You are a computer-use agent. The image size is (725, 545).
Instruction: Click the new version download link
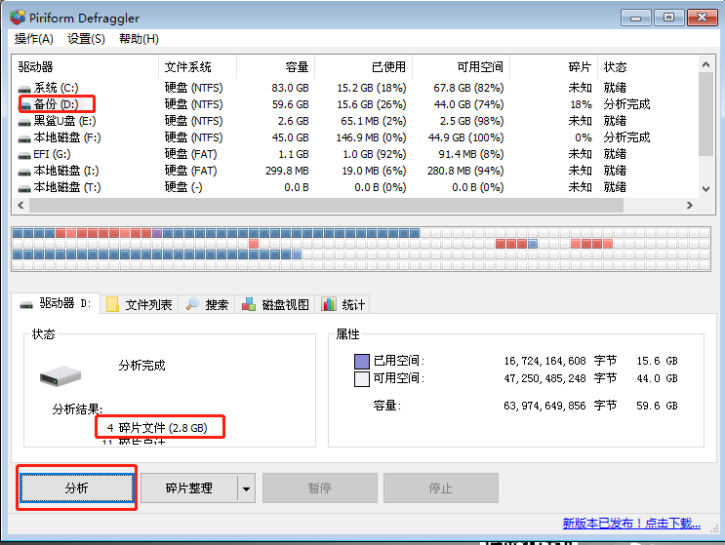tap(631, 523)
